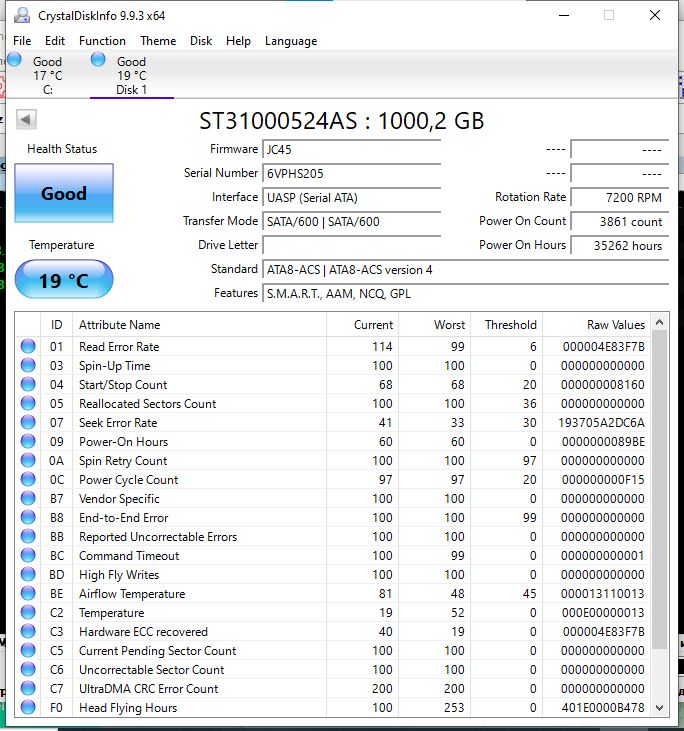
Task: Click the Transfer Mode field SATA/600
Action: tap(352, 221)
